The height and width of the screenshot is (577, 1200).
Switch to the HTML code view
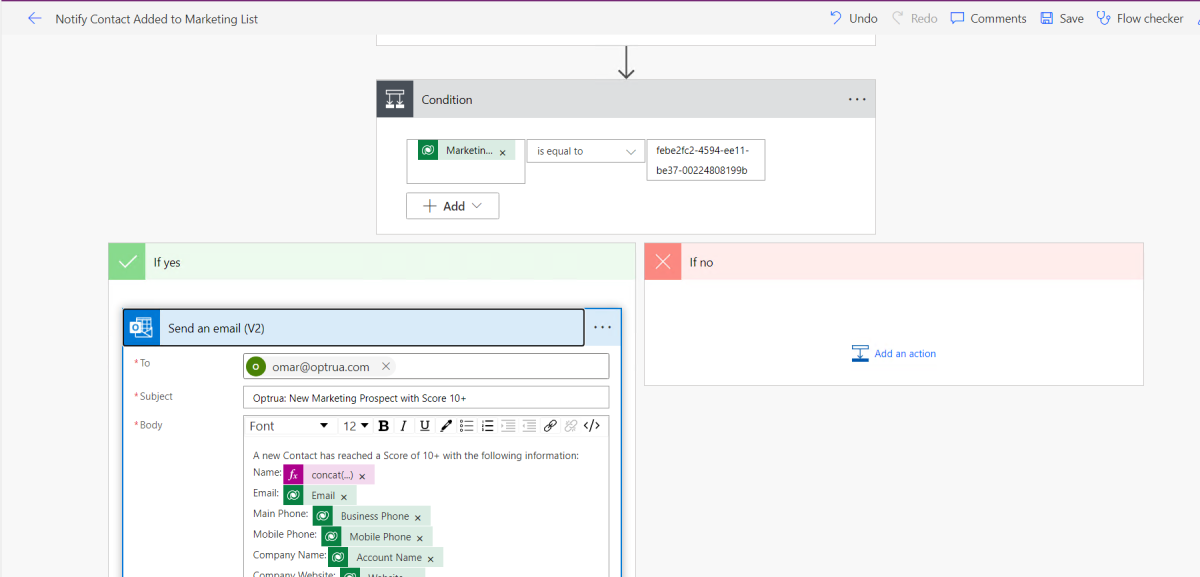[x=592, y=426]
